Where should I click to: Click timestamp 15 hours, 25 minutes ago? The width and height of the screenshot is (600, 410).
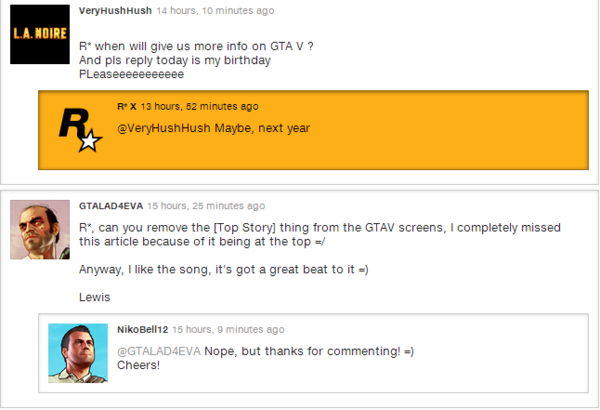[206, 206]
